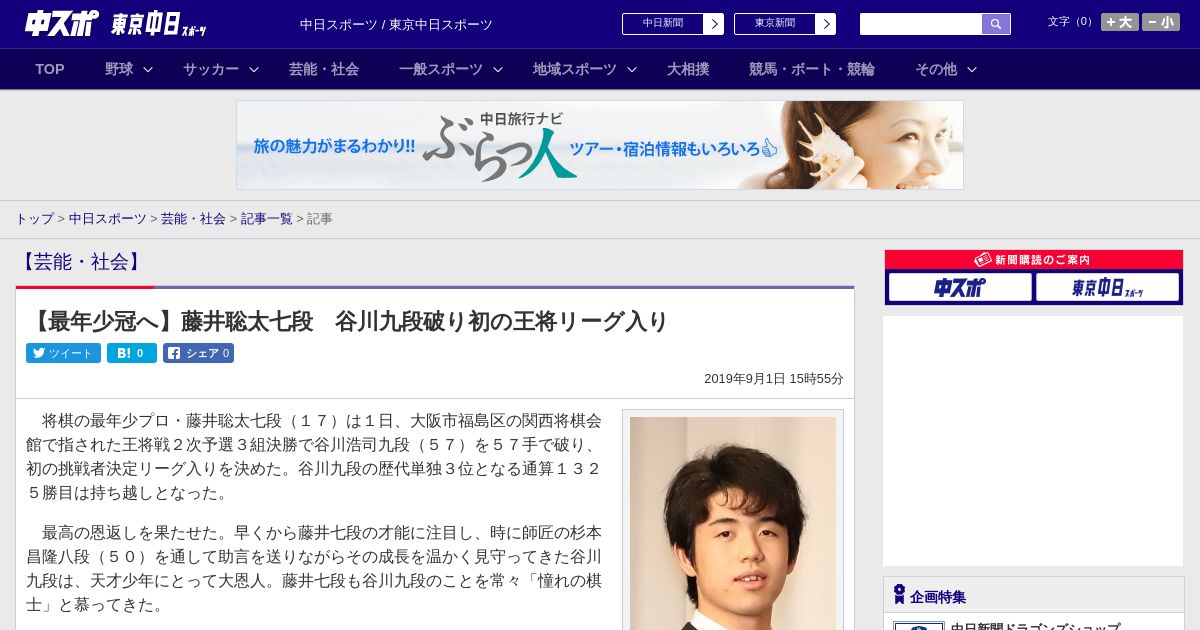Focus the header search input field
This screenshot has height=630, width=1200.
(921, 24)
